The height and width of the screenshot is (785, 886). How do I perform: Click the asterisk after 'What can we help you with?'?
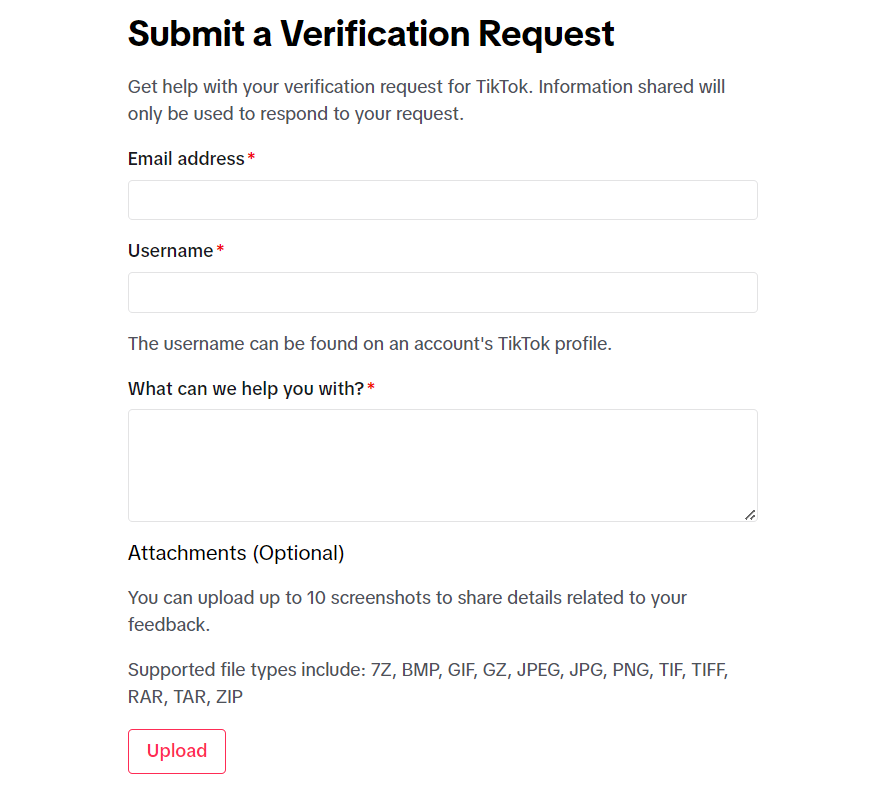pos(371,388)
